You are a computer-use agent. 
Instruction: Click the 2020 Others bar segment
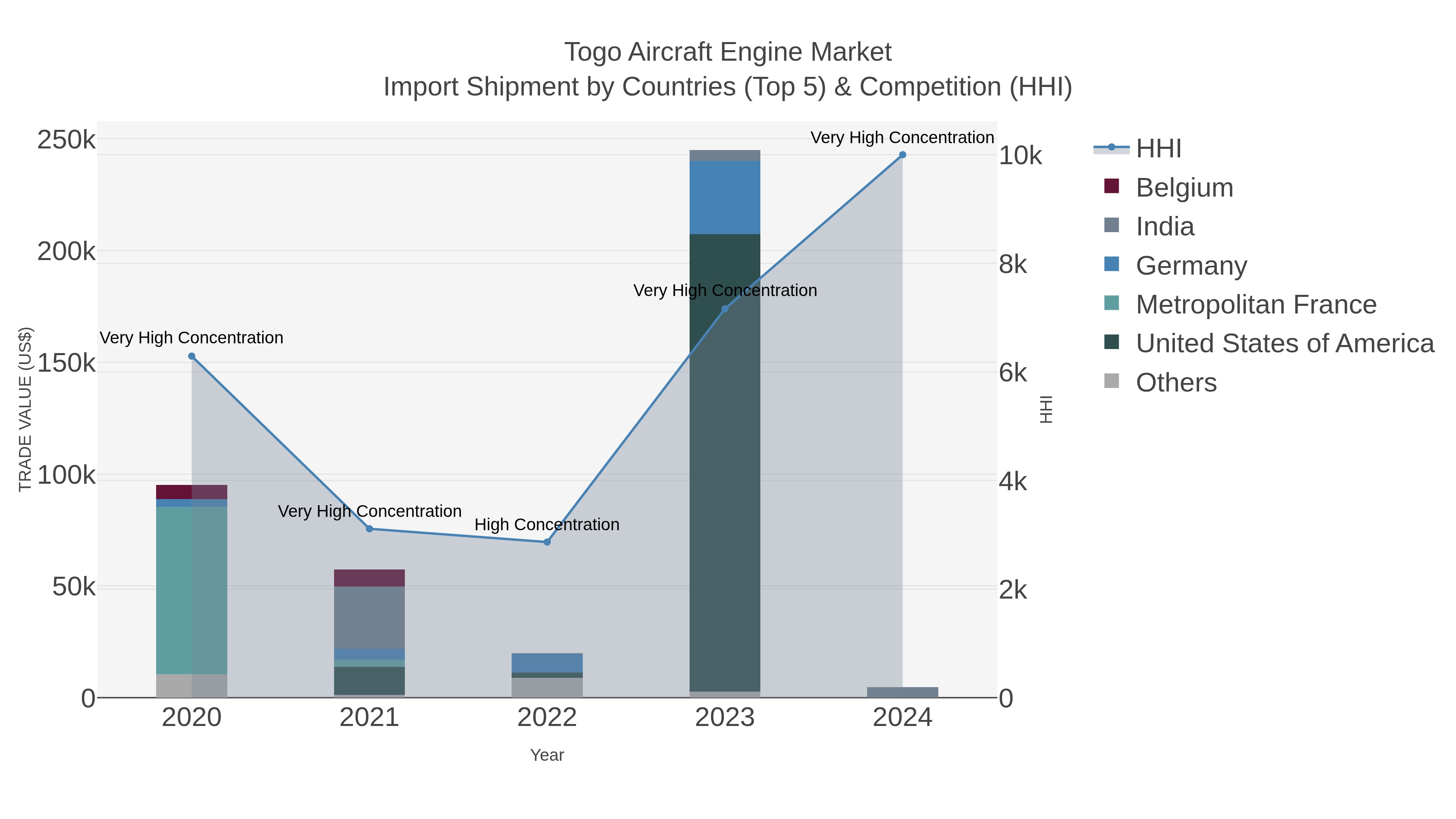pos(192,686)
